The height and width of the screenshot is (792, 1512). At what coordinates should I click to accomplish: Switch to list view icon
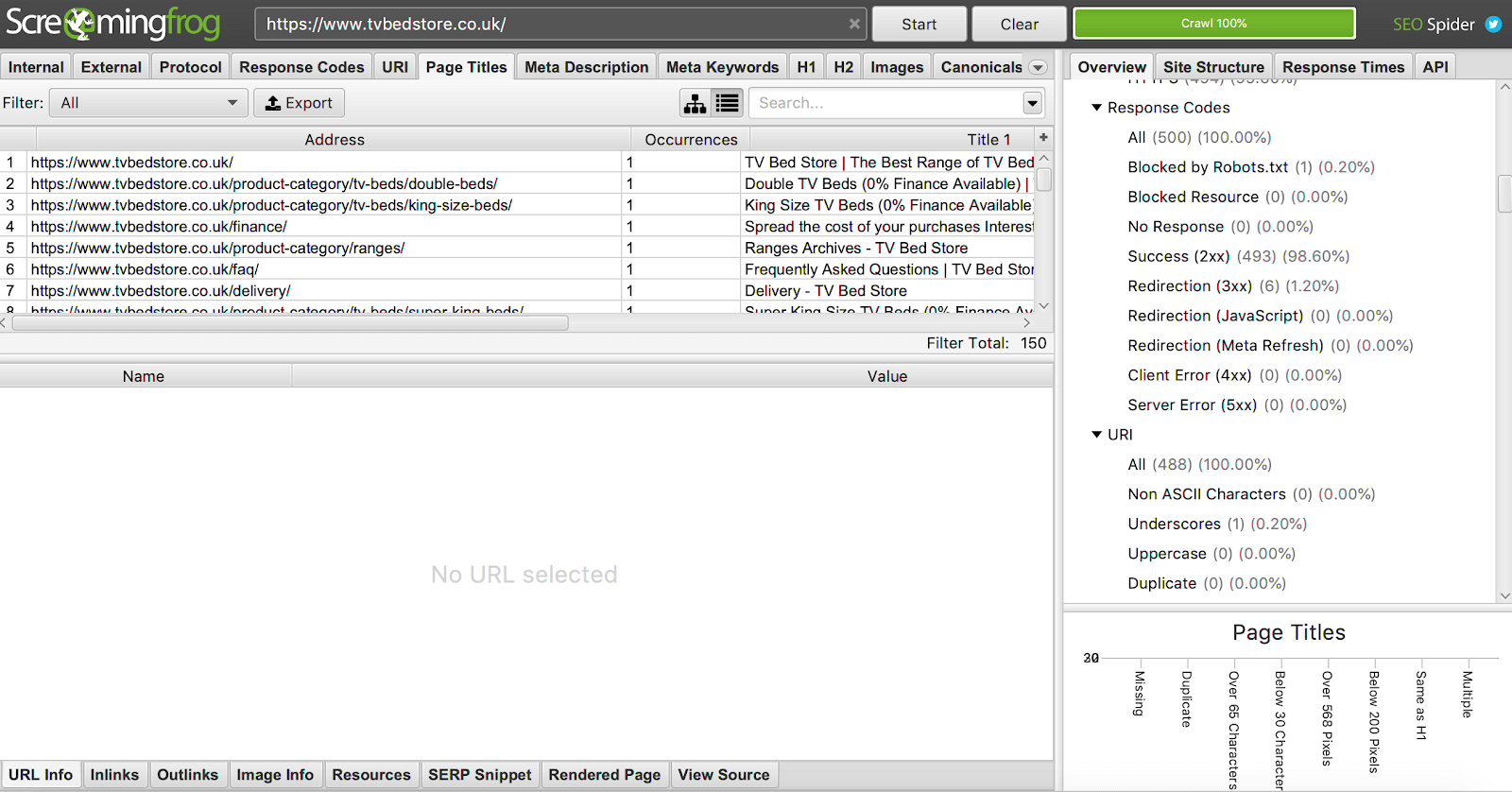[x=728, y=103]
